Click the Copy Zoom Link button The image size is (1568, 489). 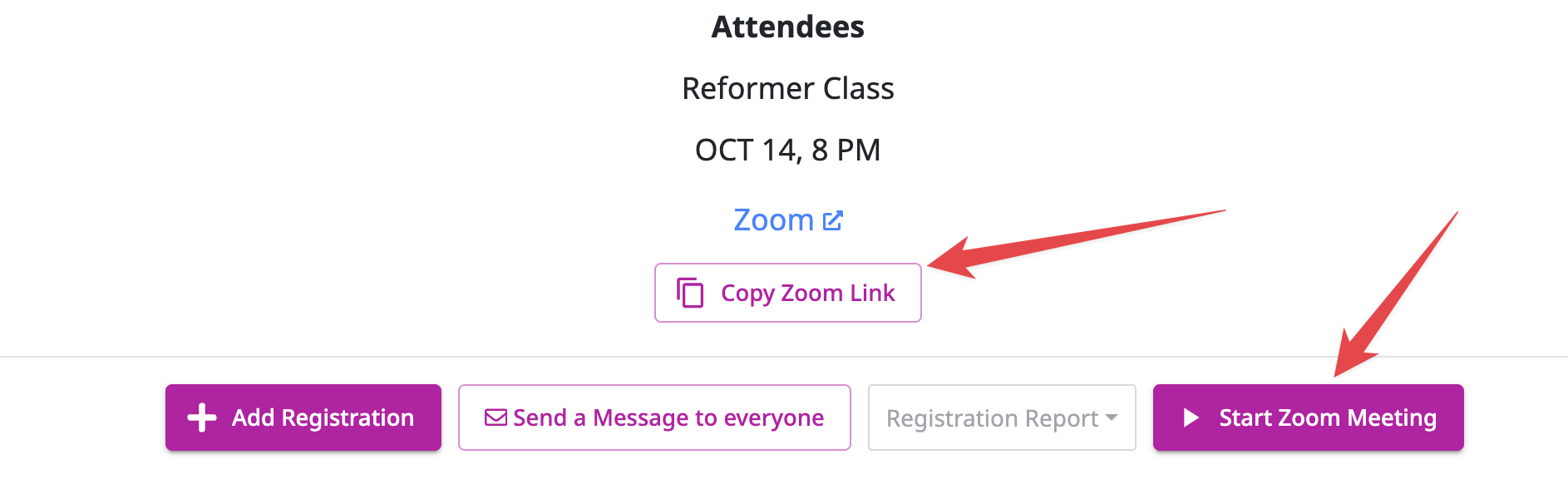pos(788,293)
